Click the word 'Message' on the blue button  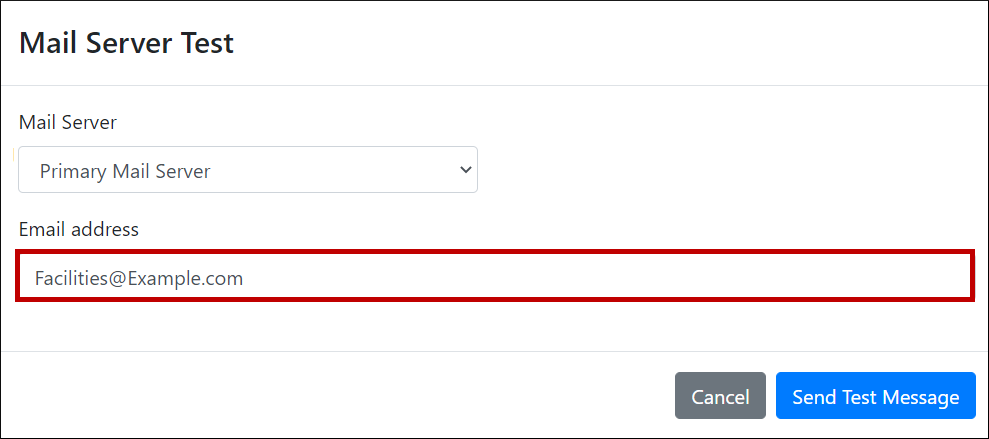tap(920, 397)
